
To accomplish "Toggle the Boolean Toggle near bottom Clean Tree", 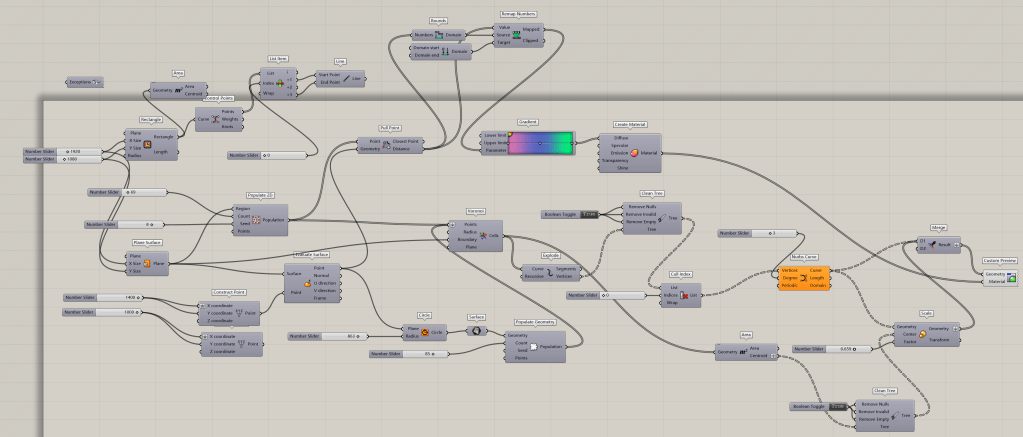I will point(838,407).
